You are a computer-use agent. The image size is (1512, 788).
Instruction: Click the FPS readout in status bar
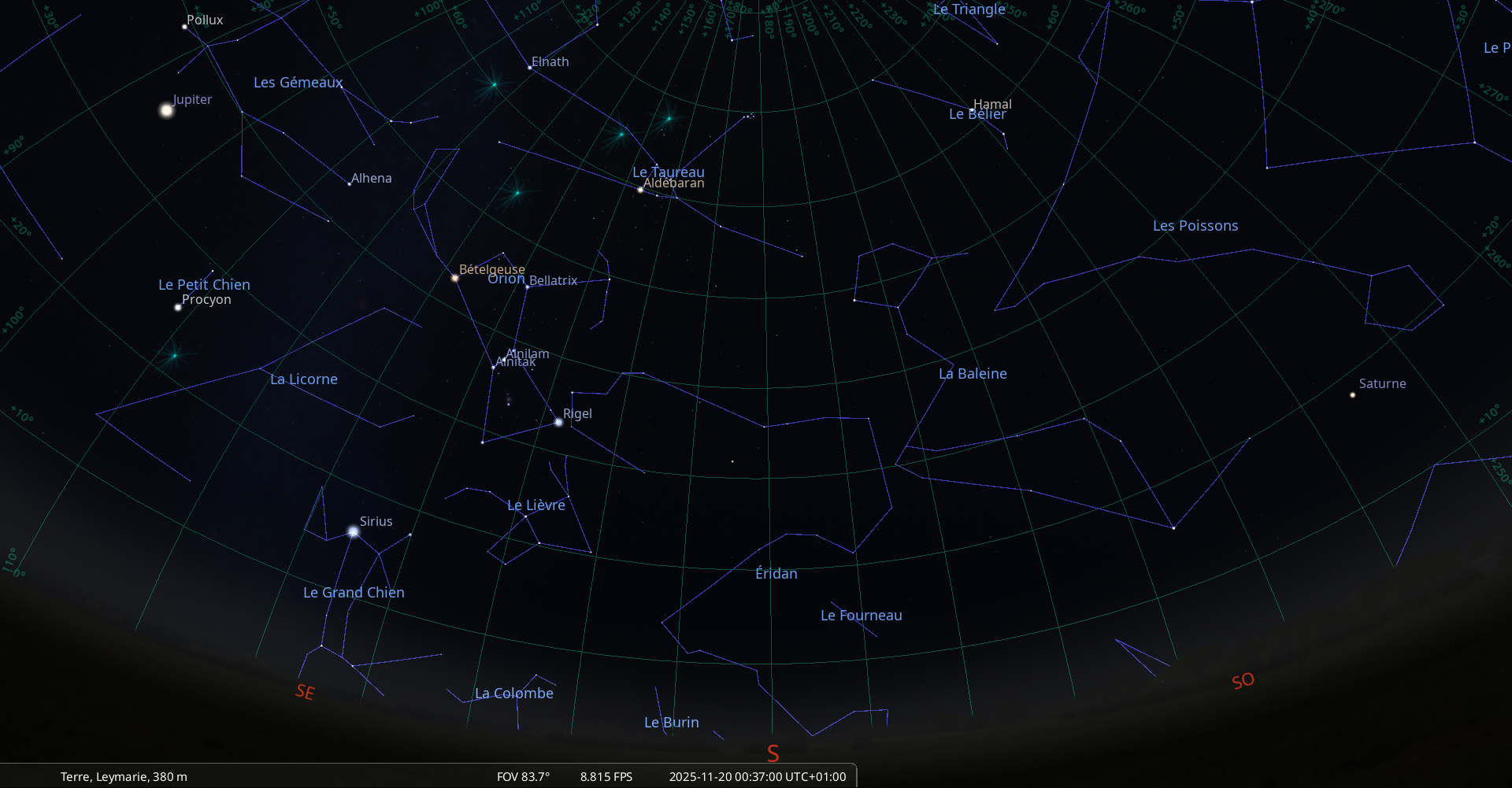pyautogui.click(x=606, y=777)
